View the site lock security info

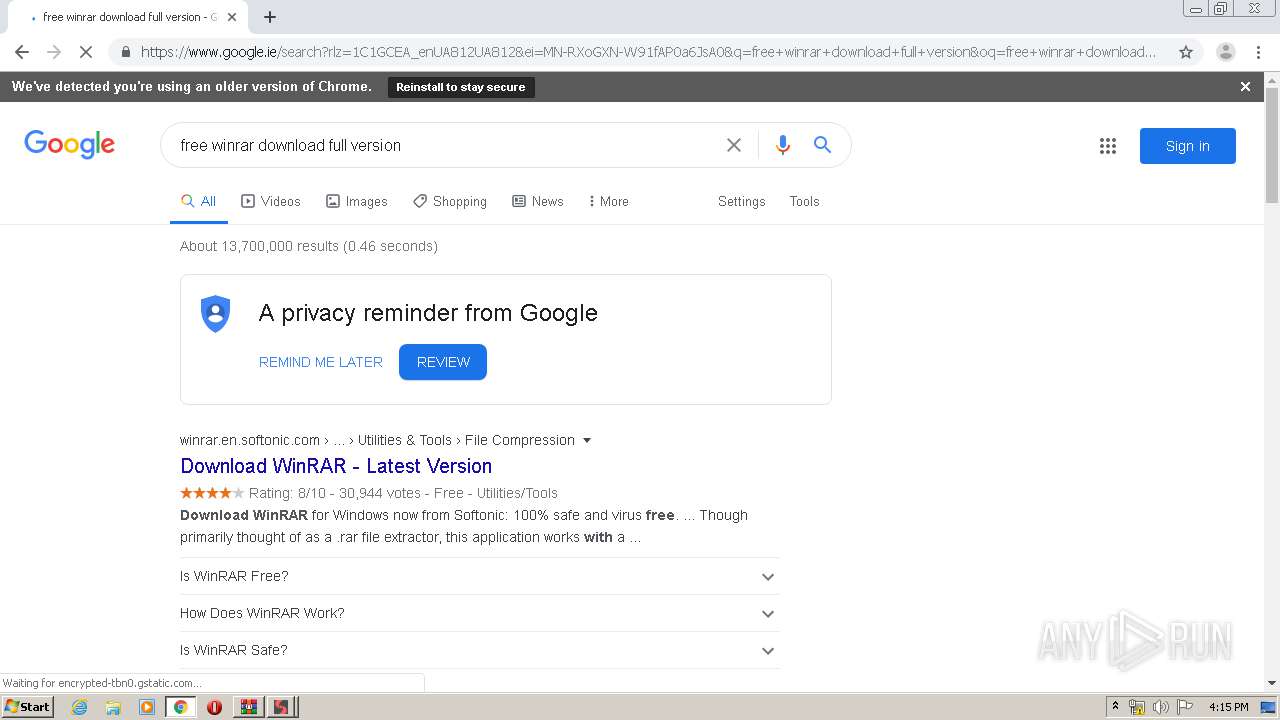(124, 52)
